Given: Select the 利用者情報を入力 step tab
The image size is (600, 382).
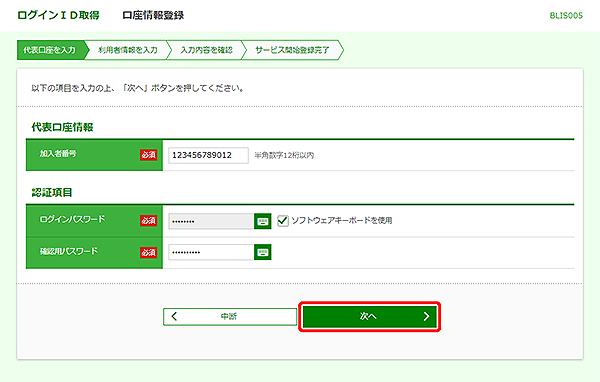Looking at the screenshot, I should click(x=128, y=50).
